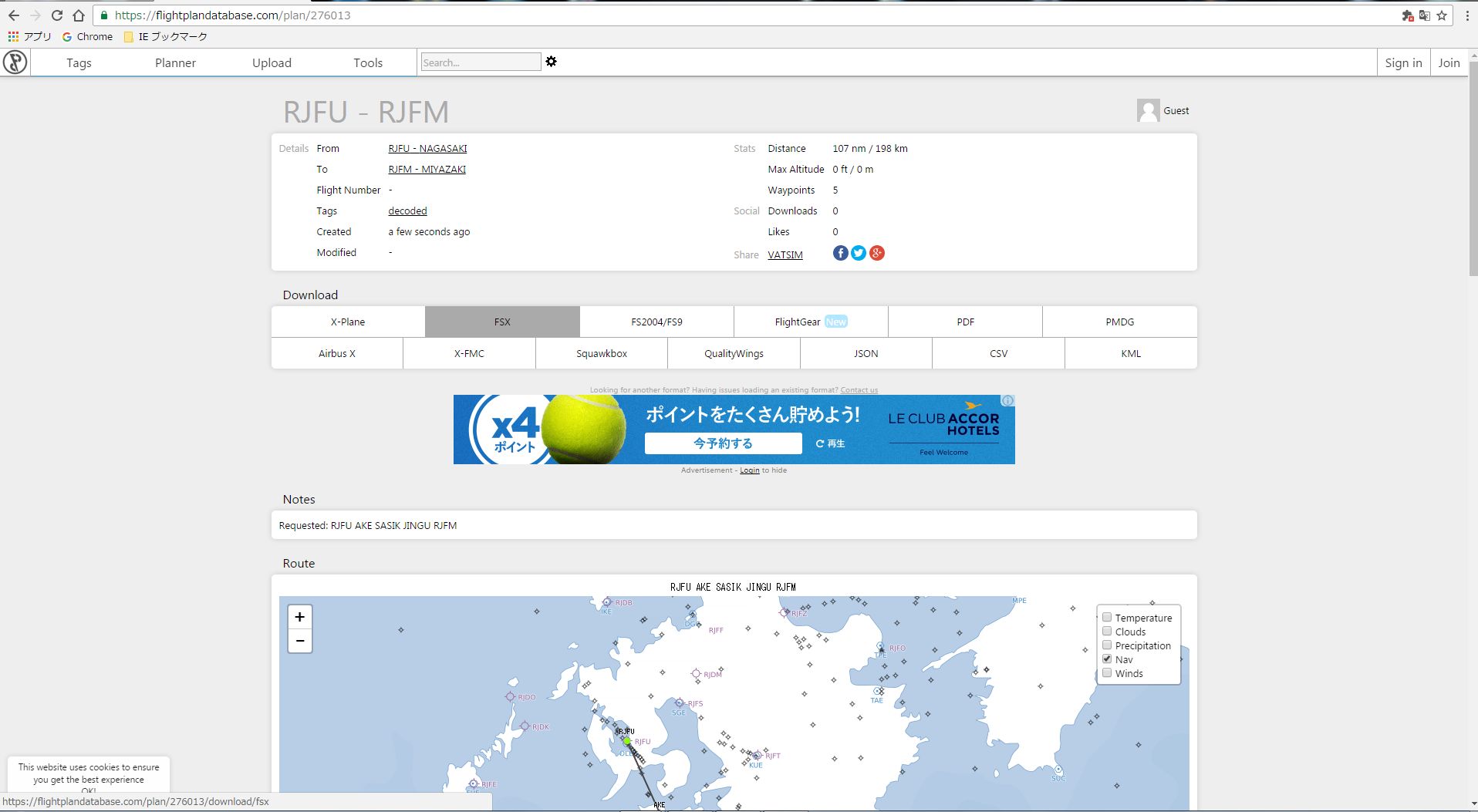Viewport: 1478px width, 812px height.
Task: Download the plan as JSON
Action: click(866, 353)
